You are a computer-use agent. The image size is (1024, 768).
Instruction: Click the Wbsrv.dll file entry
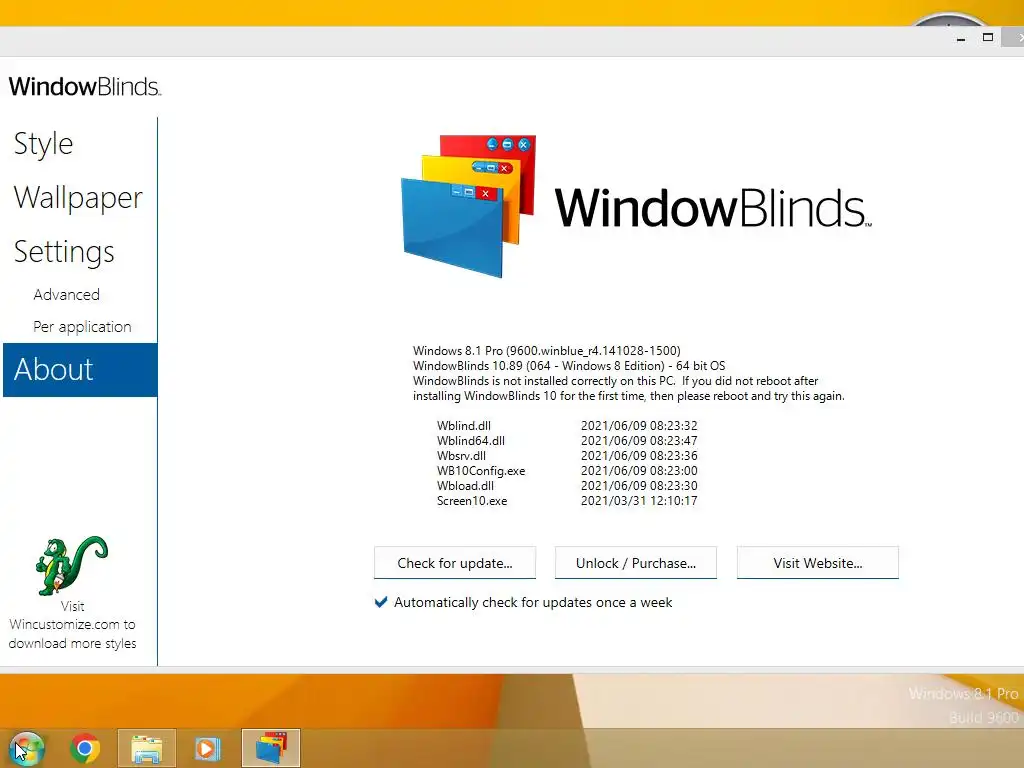[x=461, y=456]
